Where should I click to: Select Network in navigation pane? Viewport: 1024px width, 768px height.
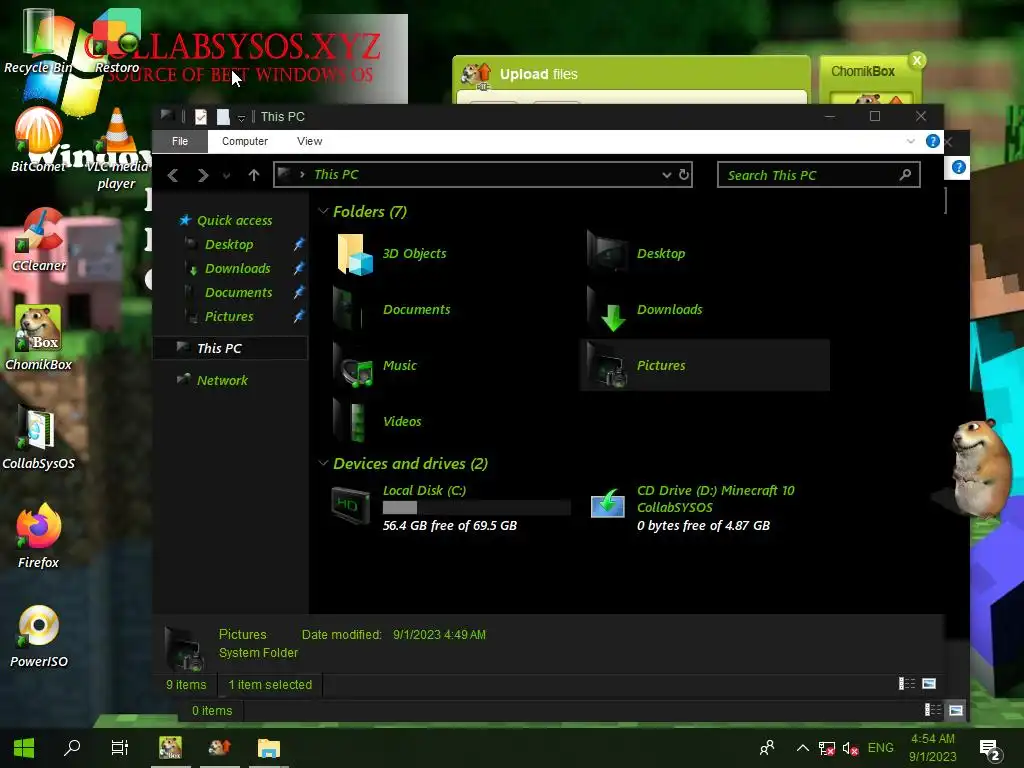222,380
